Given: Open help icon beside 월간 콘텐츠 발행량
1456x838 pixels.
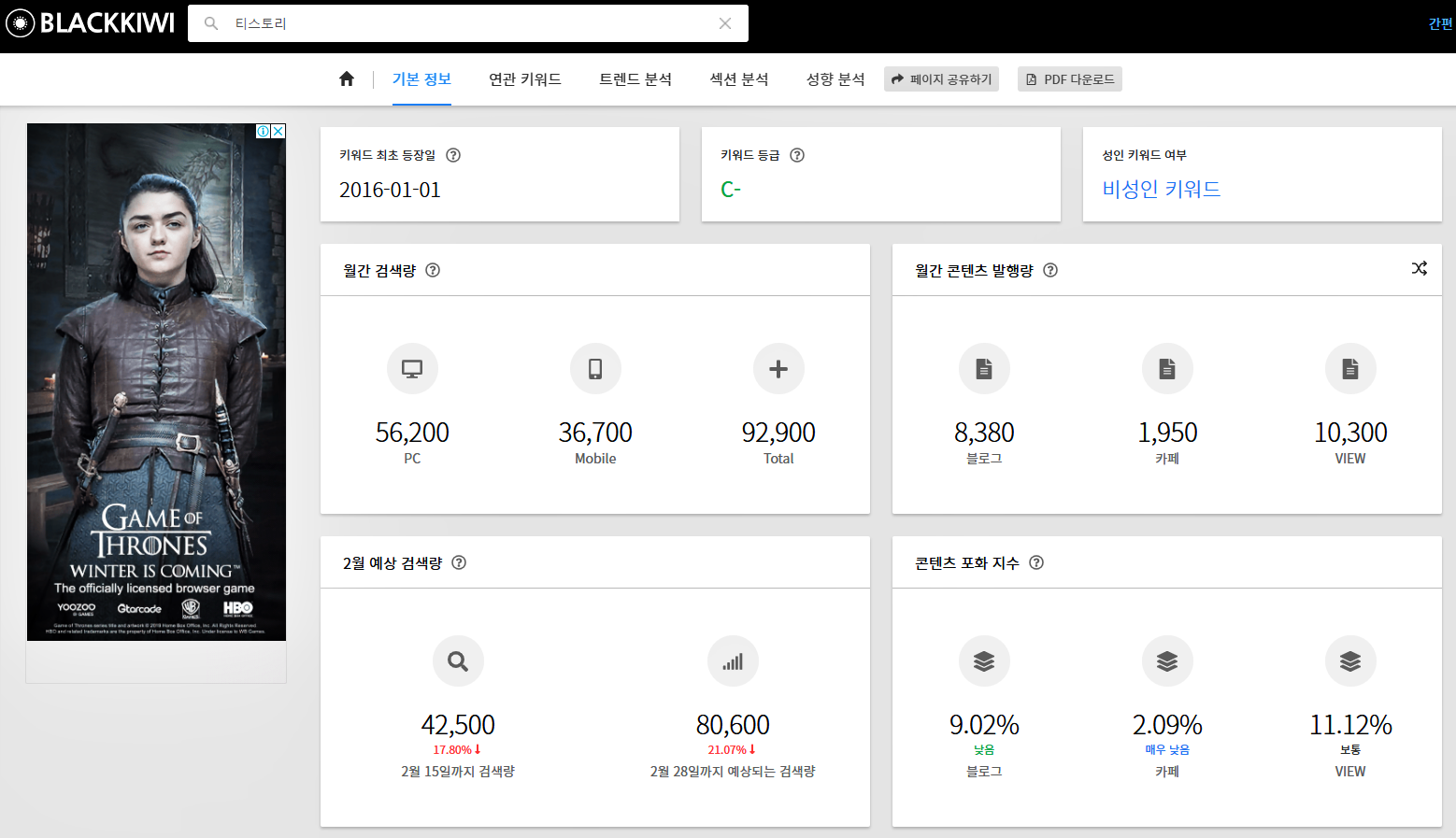Looking at the screenshot, I should pyautogui.click(x=1050, y=270).
